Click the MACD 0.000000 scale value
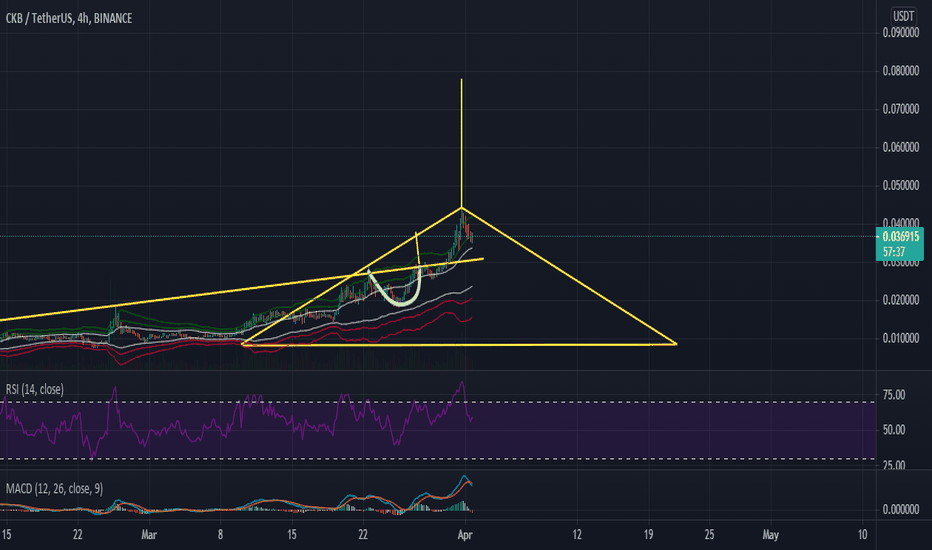Image resolution: width=932 pixels, height=550 pixels. [901, 510]
